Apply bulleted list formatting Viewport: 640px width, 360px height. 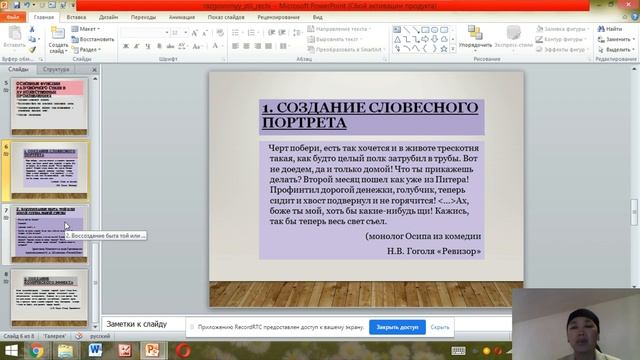pyautogui.click(x=236, y=33)
